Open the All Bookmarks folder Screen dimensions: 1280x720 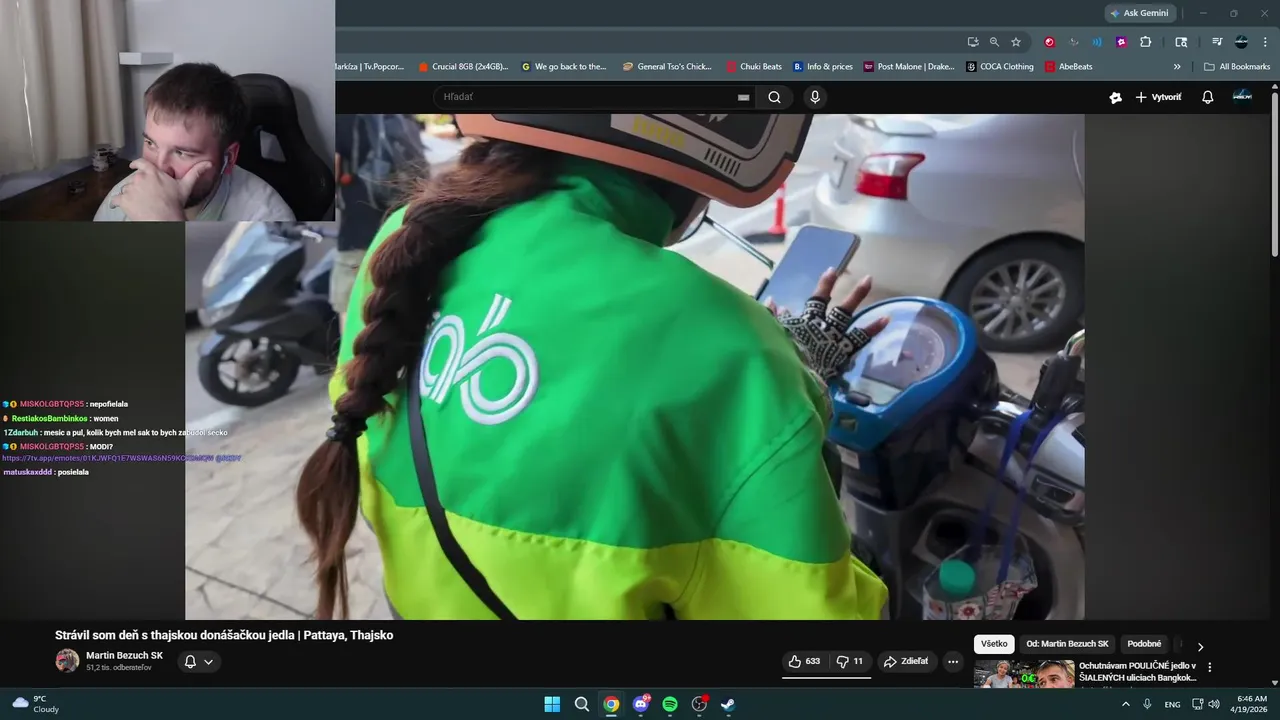click(x=1237, y=67)
